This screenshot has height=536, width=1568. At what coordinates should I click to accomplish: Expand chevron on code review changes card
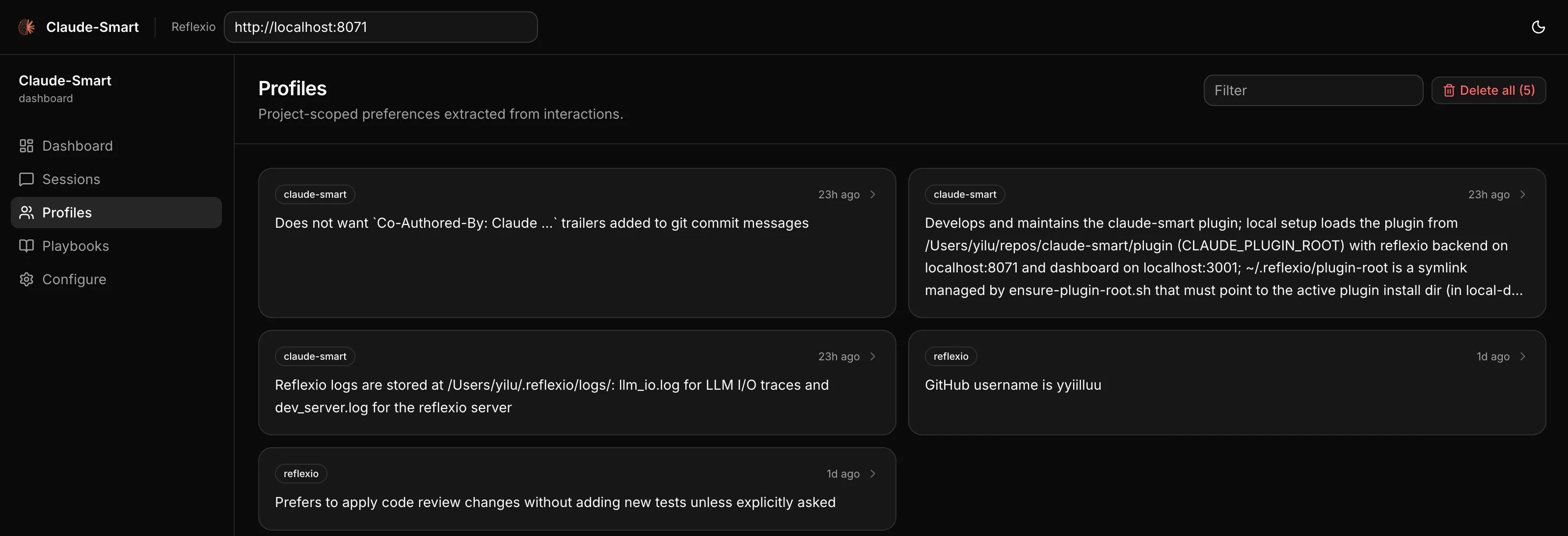click(873, 474)
